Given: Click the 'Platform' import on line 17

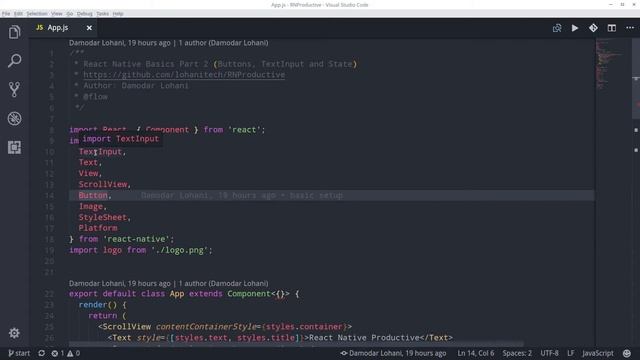Looking at the screenshot, I should (98, 228).
